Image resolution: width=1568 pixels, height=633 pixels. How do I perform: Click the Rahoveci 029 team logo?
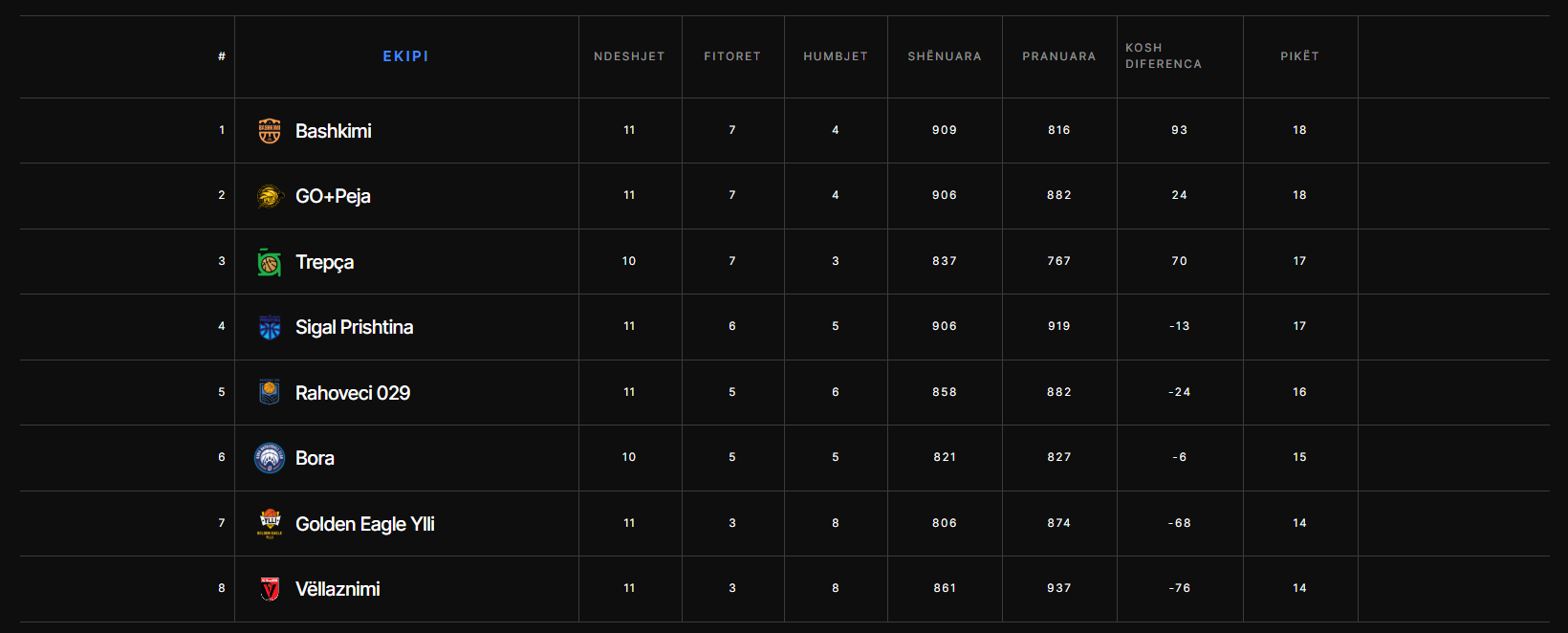click(x=270, y=393)
